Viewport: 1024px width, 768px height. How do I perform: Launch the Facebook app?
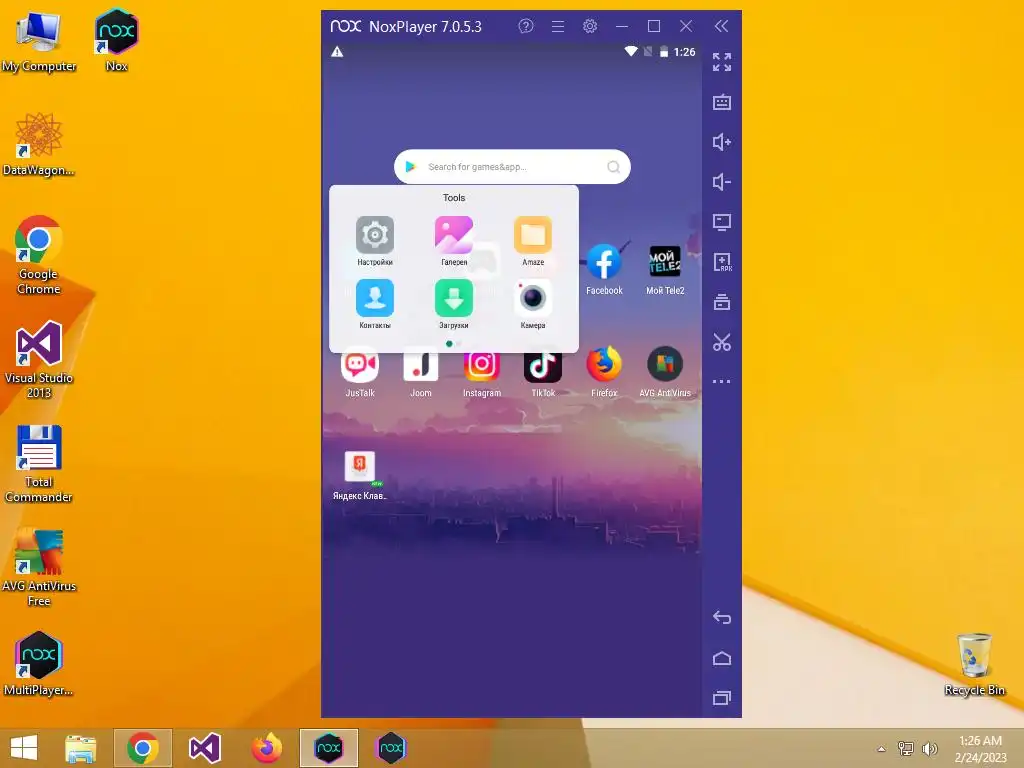tap(604, 270)
